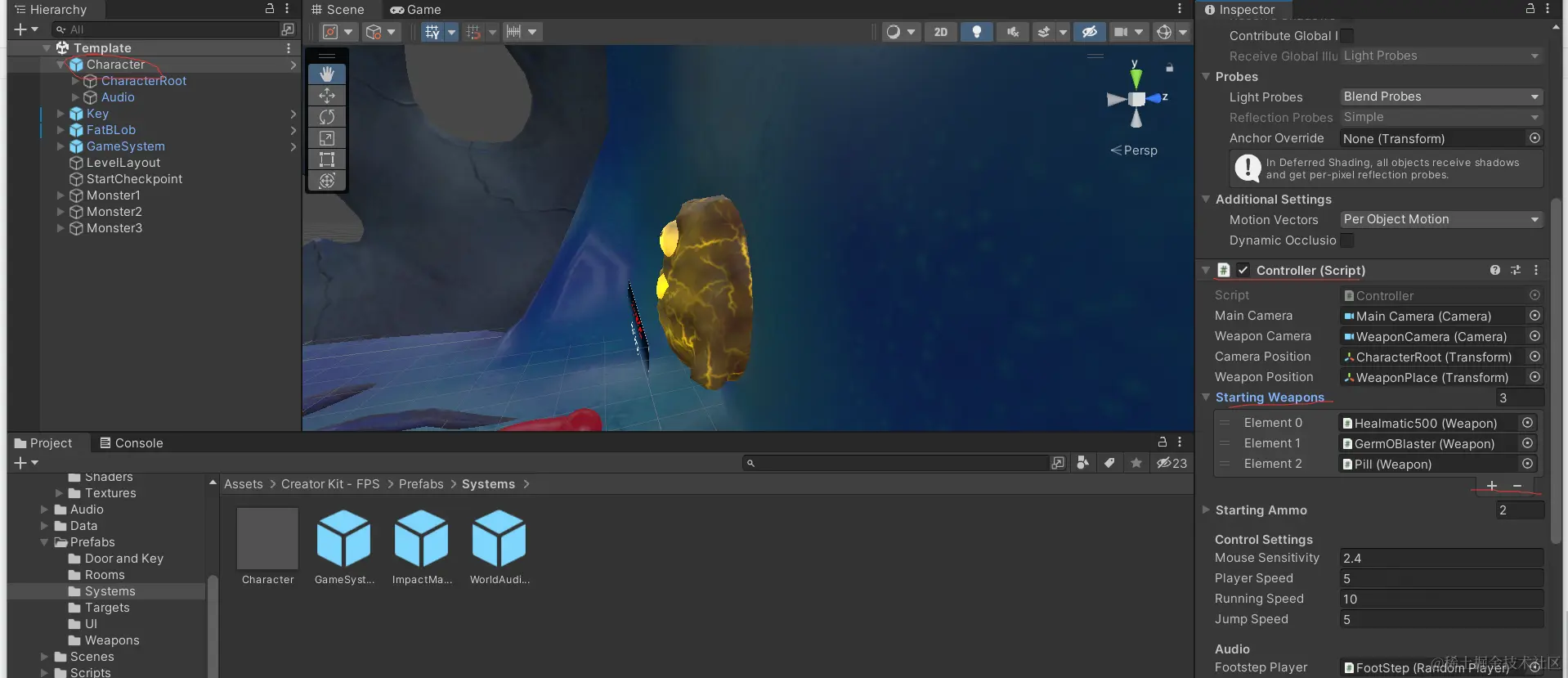1568x678 pixels.
Task: Expand the Starting Ammo foldout
Action: tap(1205, 510)
